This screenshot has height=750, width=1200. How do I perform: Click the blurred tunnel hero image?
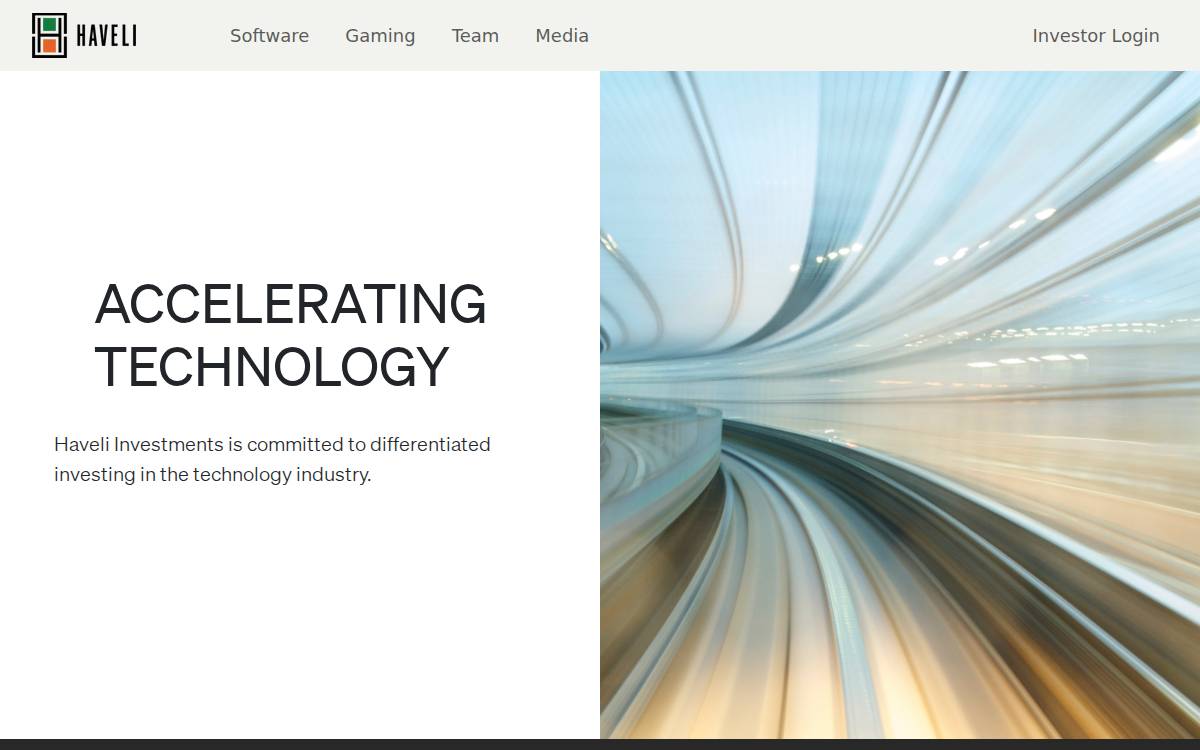(900, 405)
